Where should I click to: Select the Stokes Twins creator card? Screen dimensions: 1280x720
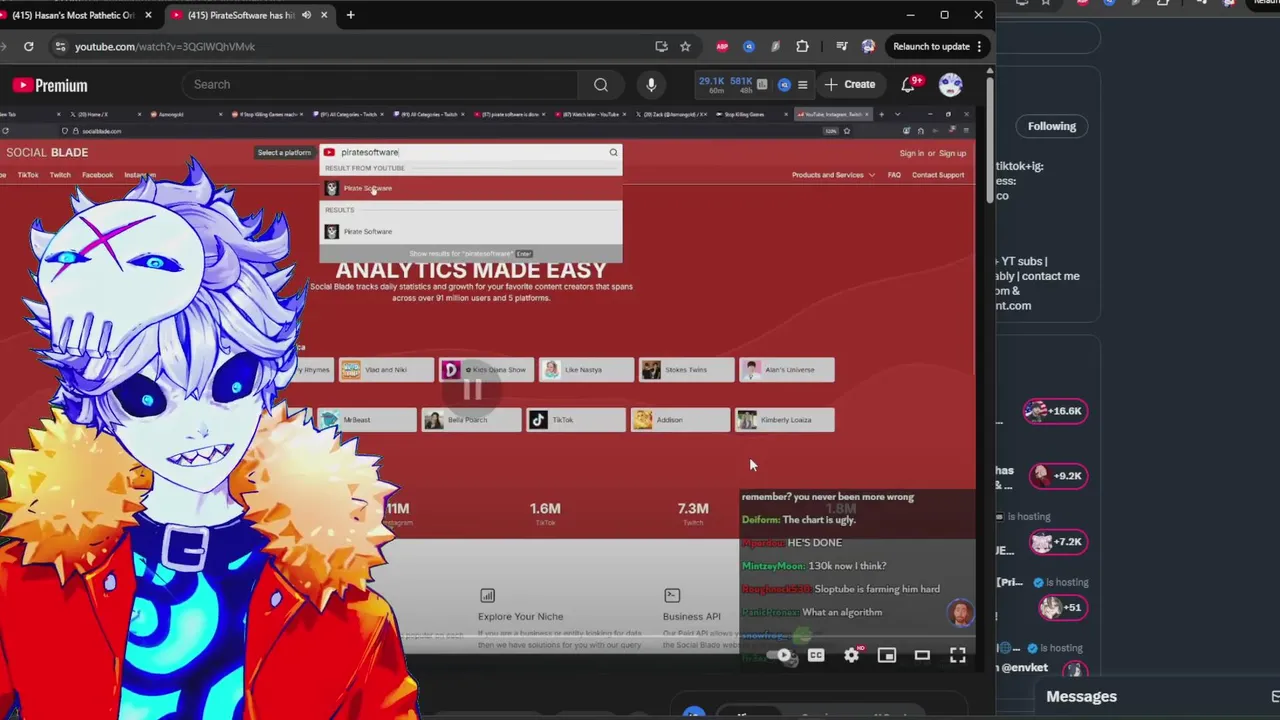pos(686,370)
